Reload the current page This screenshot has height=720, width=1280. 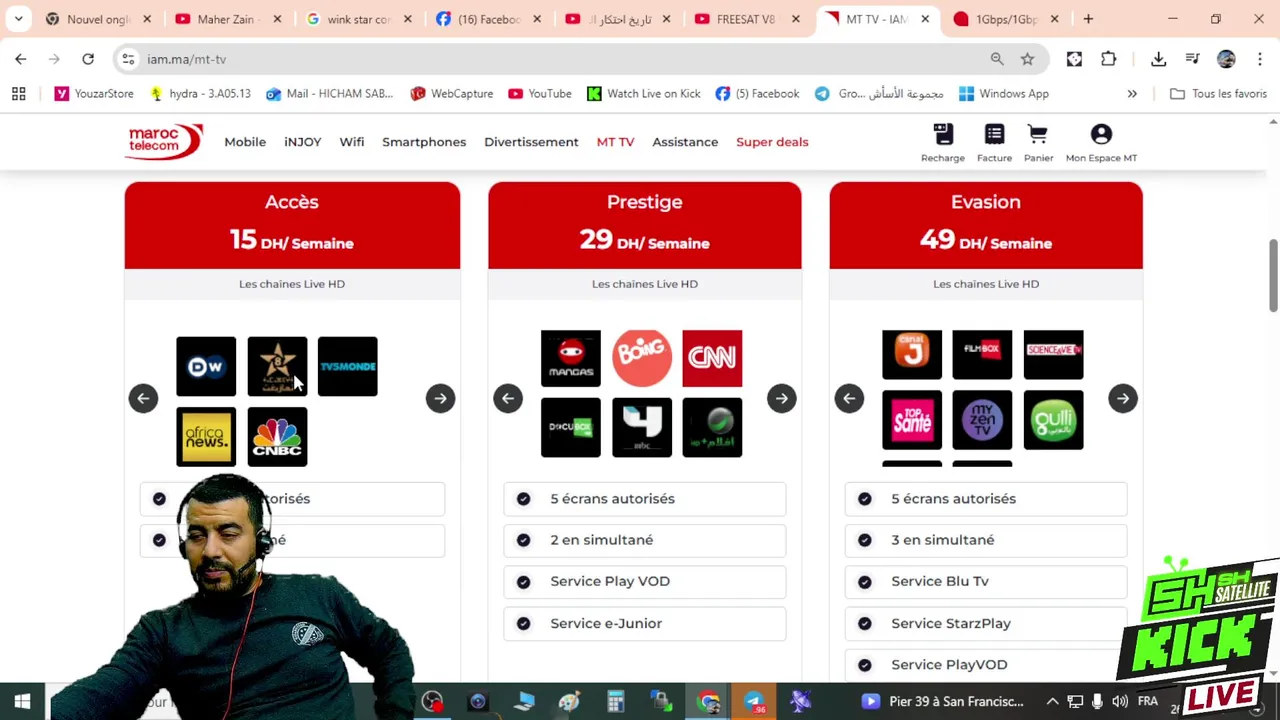pyautogui.click(x=88, y=59)
